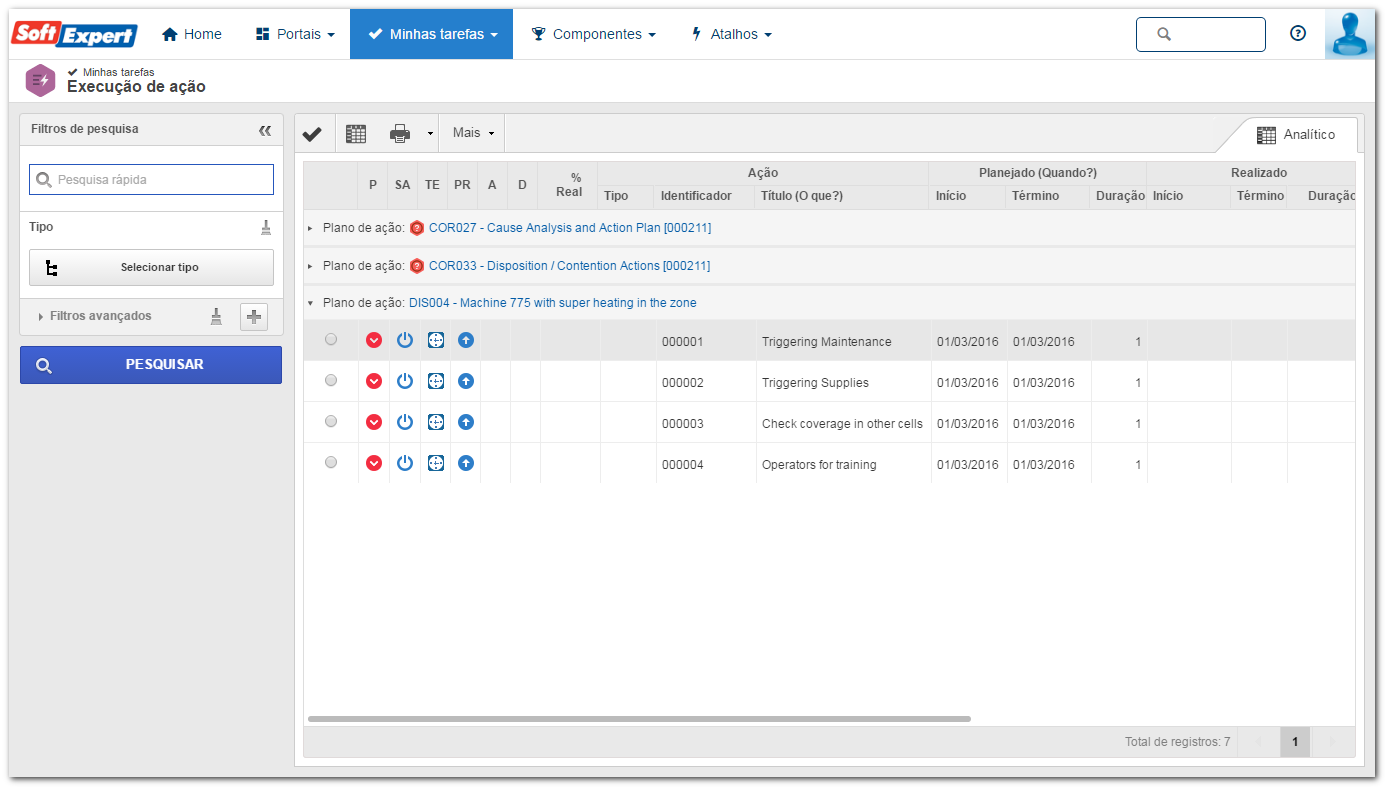Click the checkmark execute action toolbar icon
1385x787 pixels.
click(312, 133)
